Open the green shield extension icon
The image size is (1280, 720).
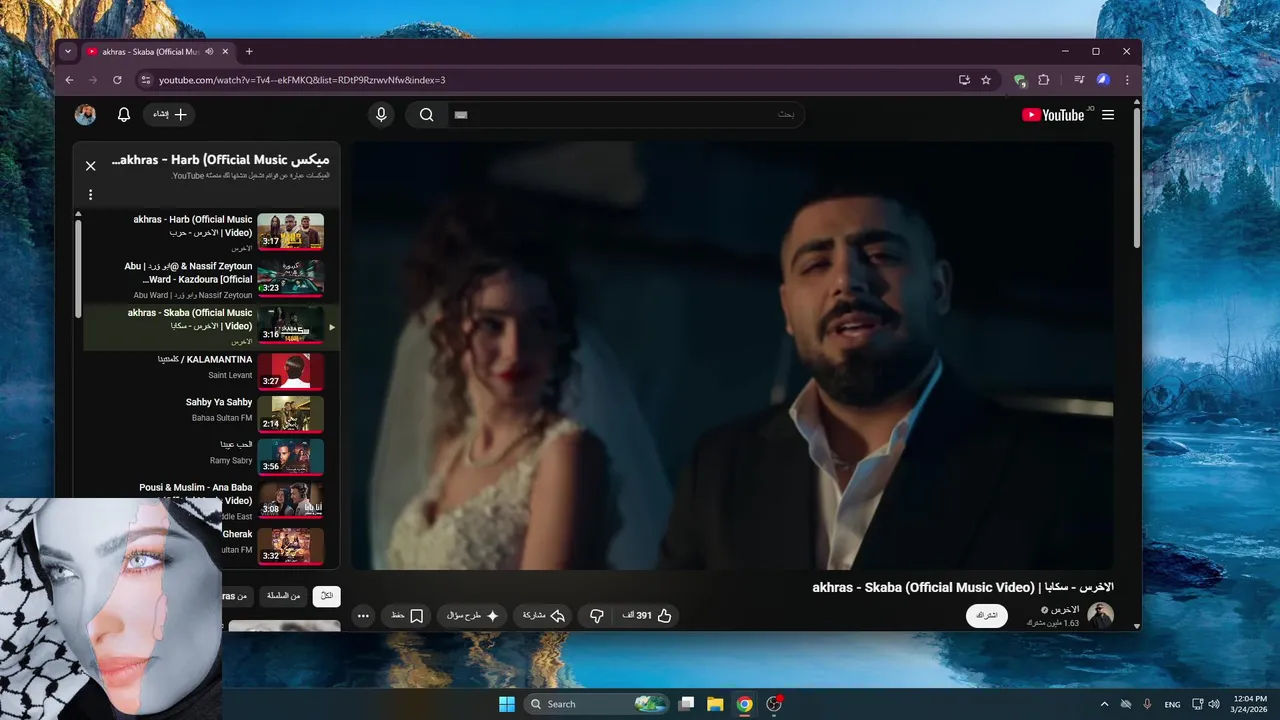[x=1020, y=80]
